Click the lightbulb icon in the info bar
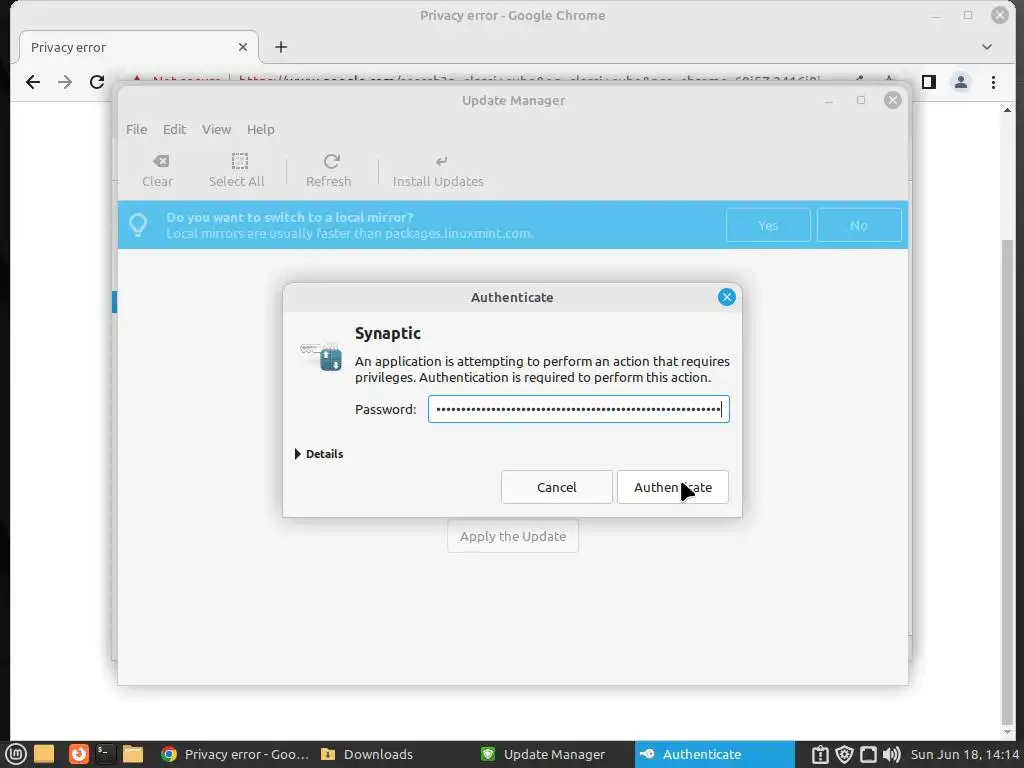Screen dimensions: 1024x768 coord(138,225)
